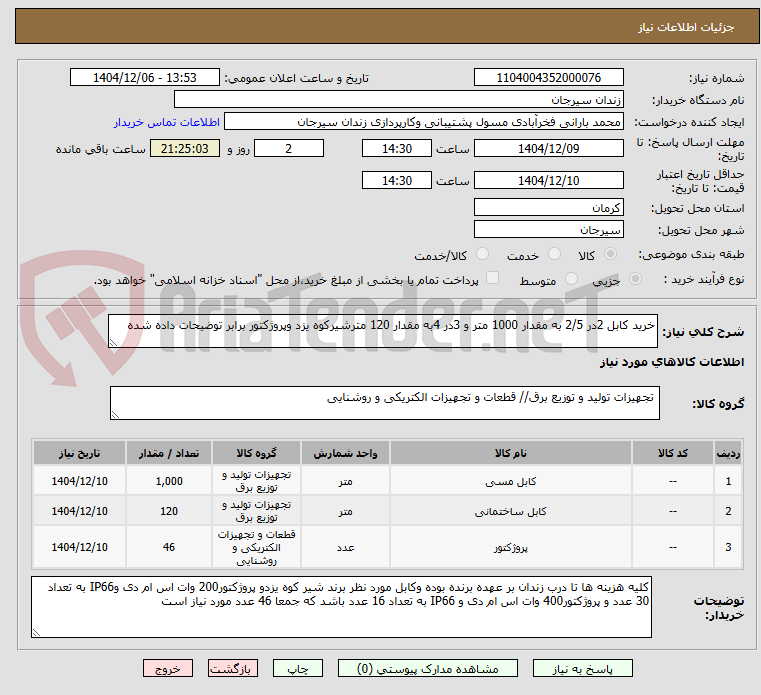Image resolution: width=761 pixels, height=695 pixels.
Task: Click the تعداد / مقدار column header
Action: [169, 453]
